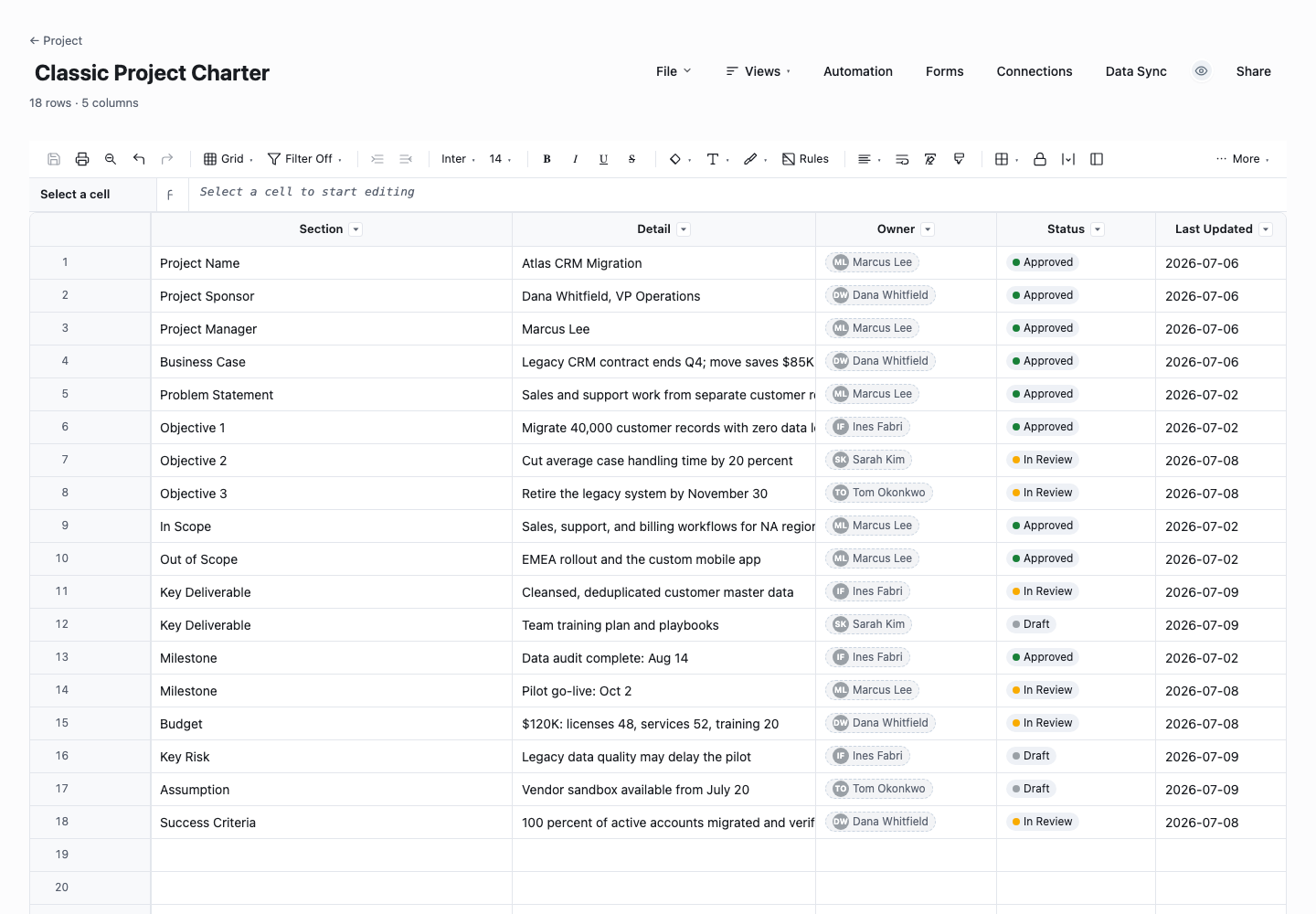
Task: Select the Budget section cell
Action: point(332,724)
